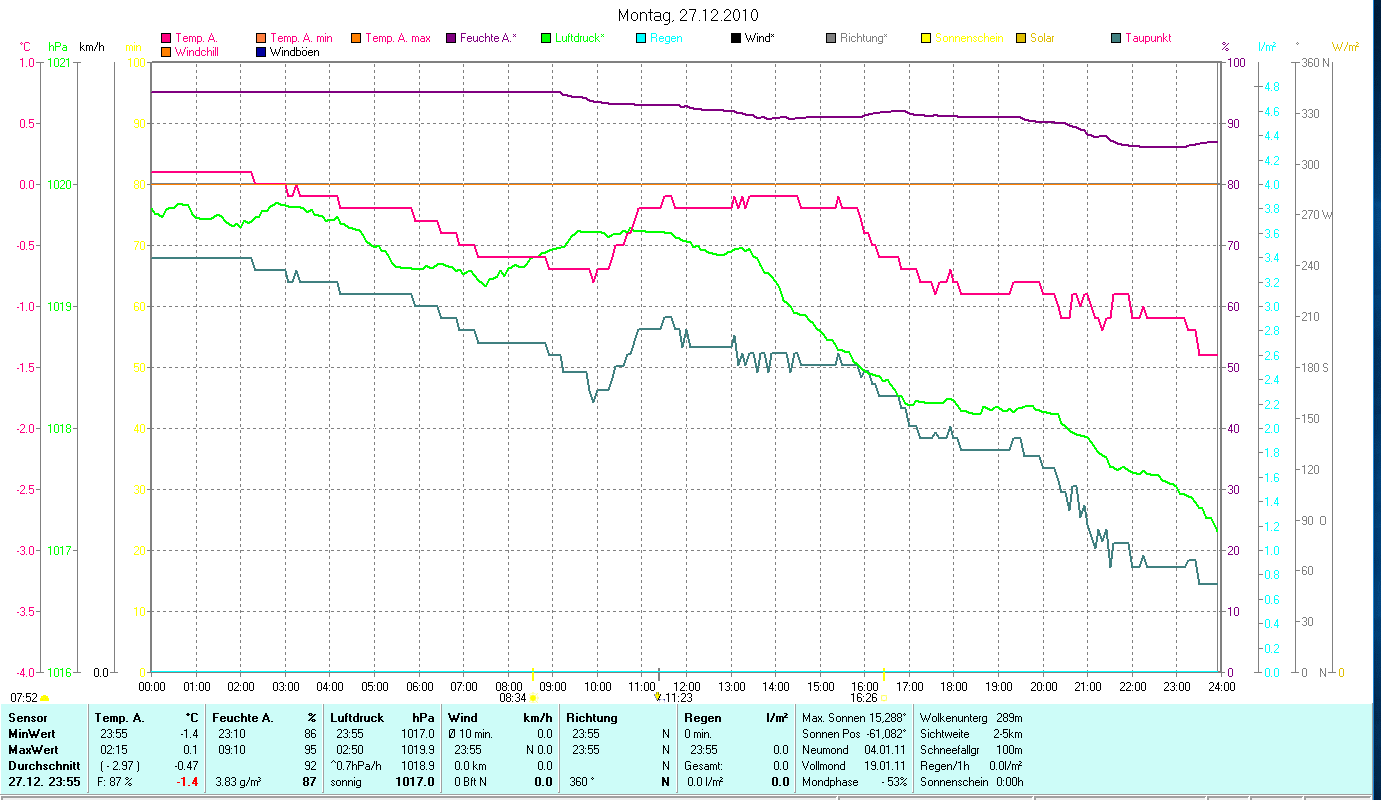Click the 3.83 g/m³ absolute humidity value

pyautogui.click(x=238, y=782)
